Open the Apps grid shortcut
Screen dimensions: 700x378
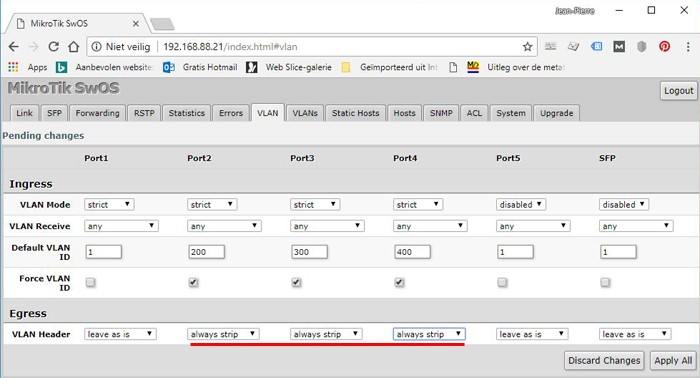[x=28, y=67]
